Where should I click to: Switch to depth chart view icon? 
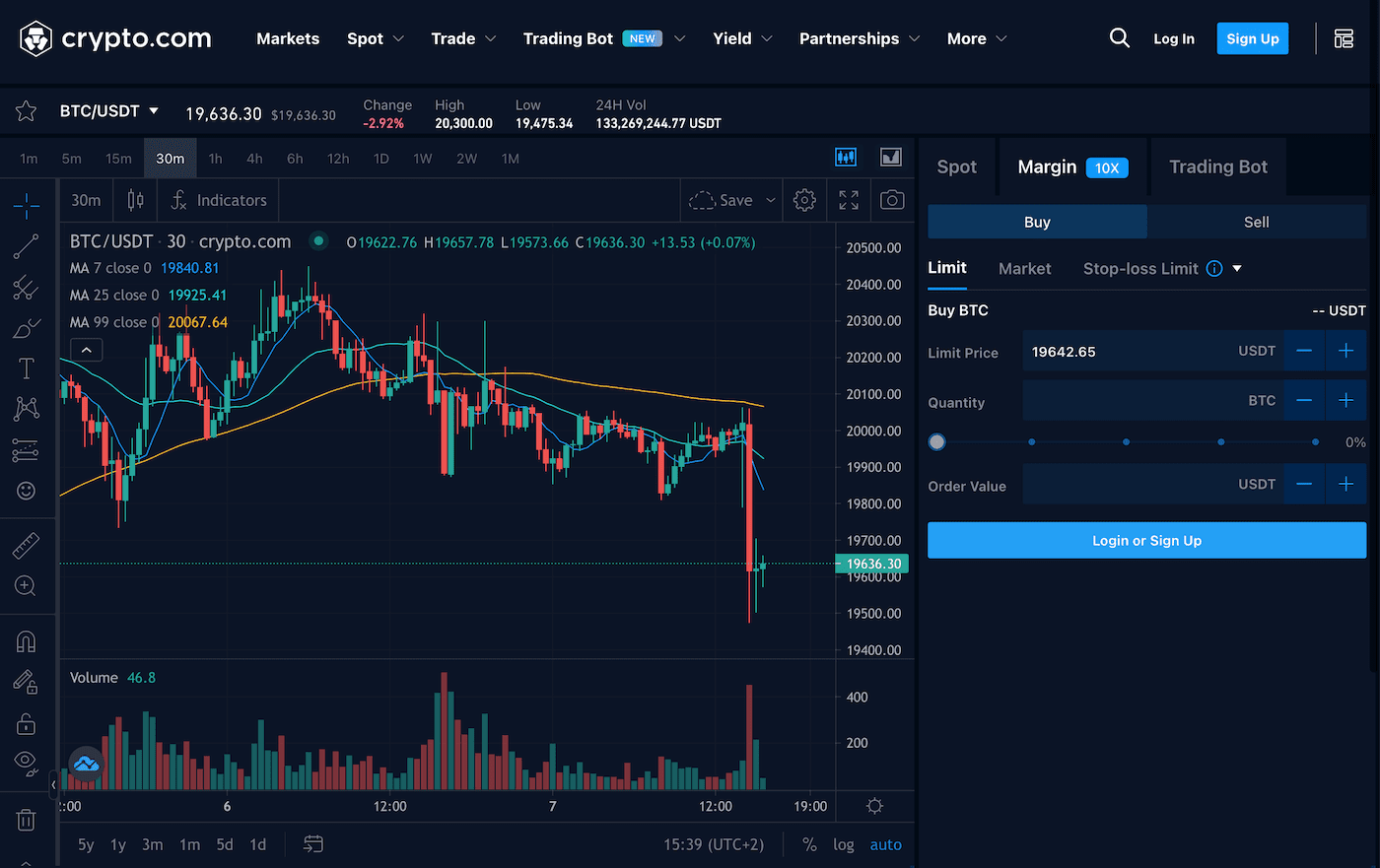891,157
